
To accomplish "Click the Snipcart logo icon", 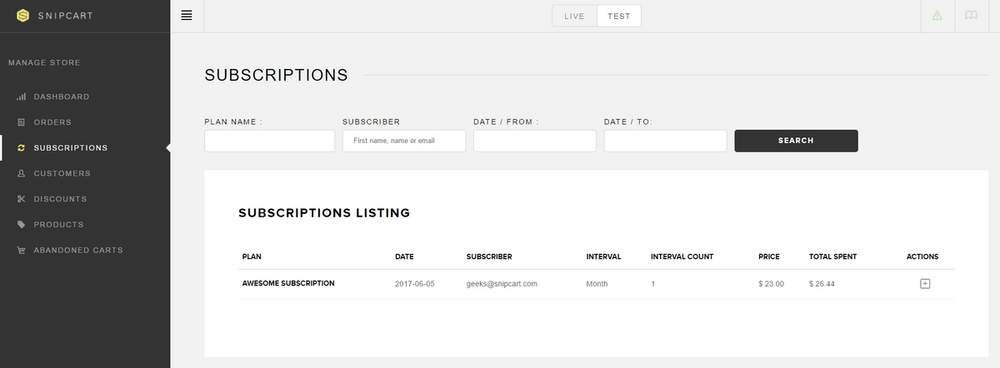I will click(23, 16).
